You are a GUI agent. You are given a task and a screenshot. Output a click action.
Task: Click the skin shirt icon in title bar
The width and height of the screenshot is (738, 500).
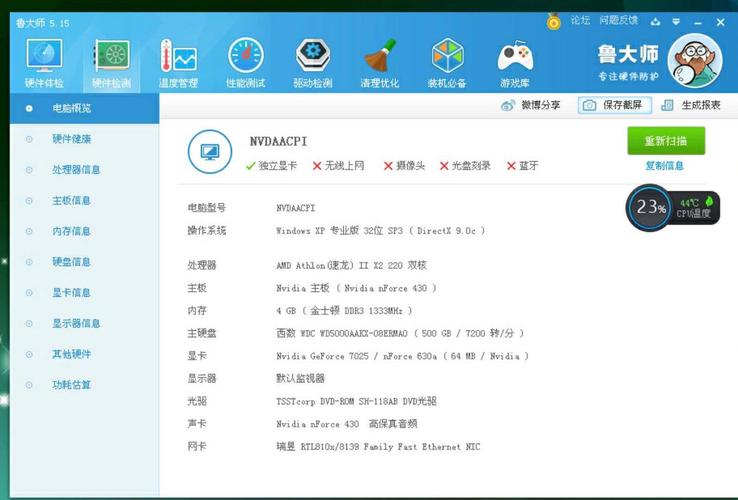point(655,22)
